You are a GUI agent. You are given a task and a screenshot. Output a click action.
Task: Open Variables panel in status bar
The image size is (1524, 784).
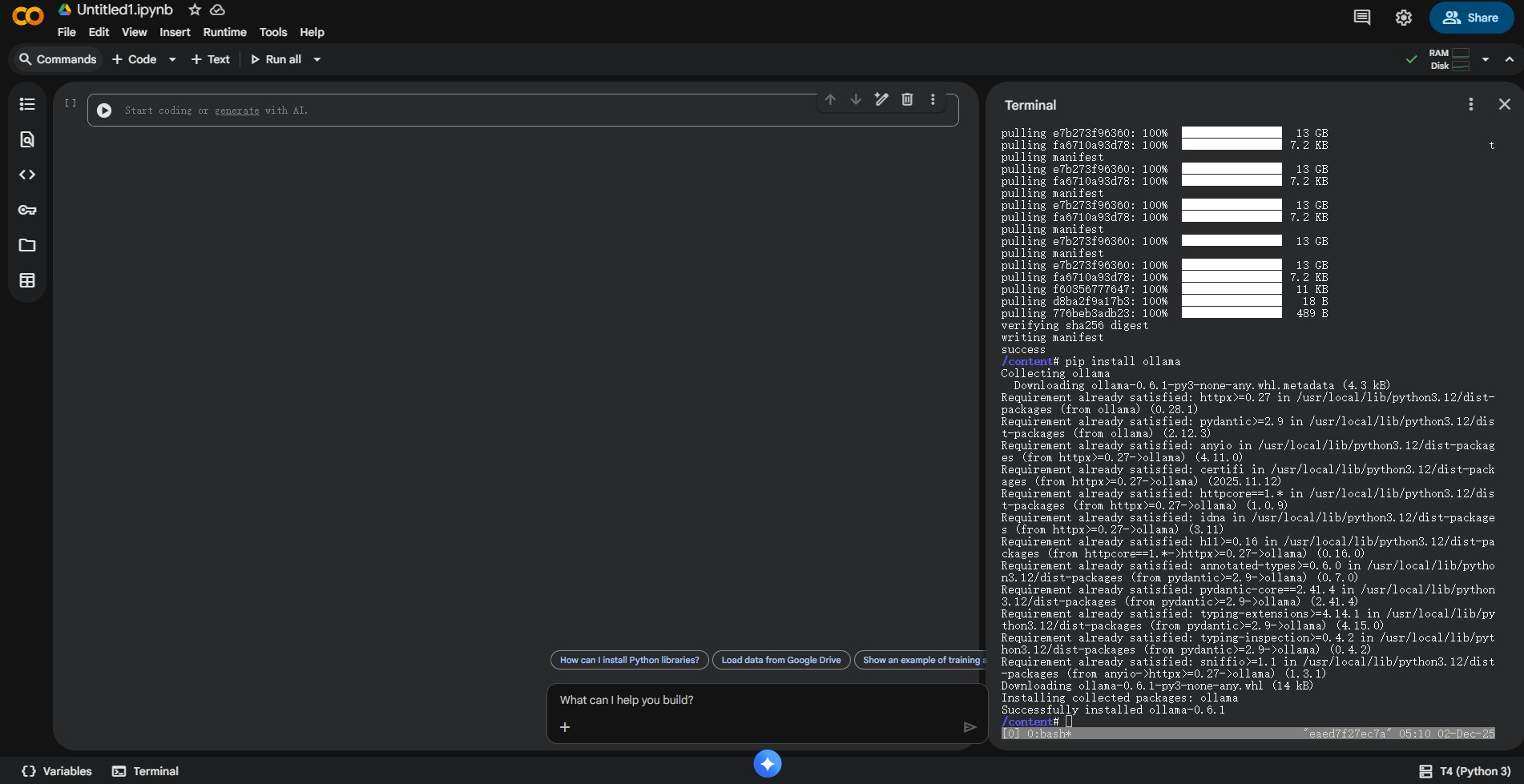57,771
